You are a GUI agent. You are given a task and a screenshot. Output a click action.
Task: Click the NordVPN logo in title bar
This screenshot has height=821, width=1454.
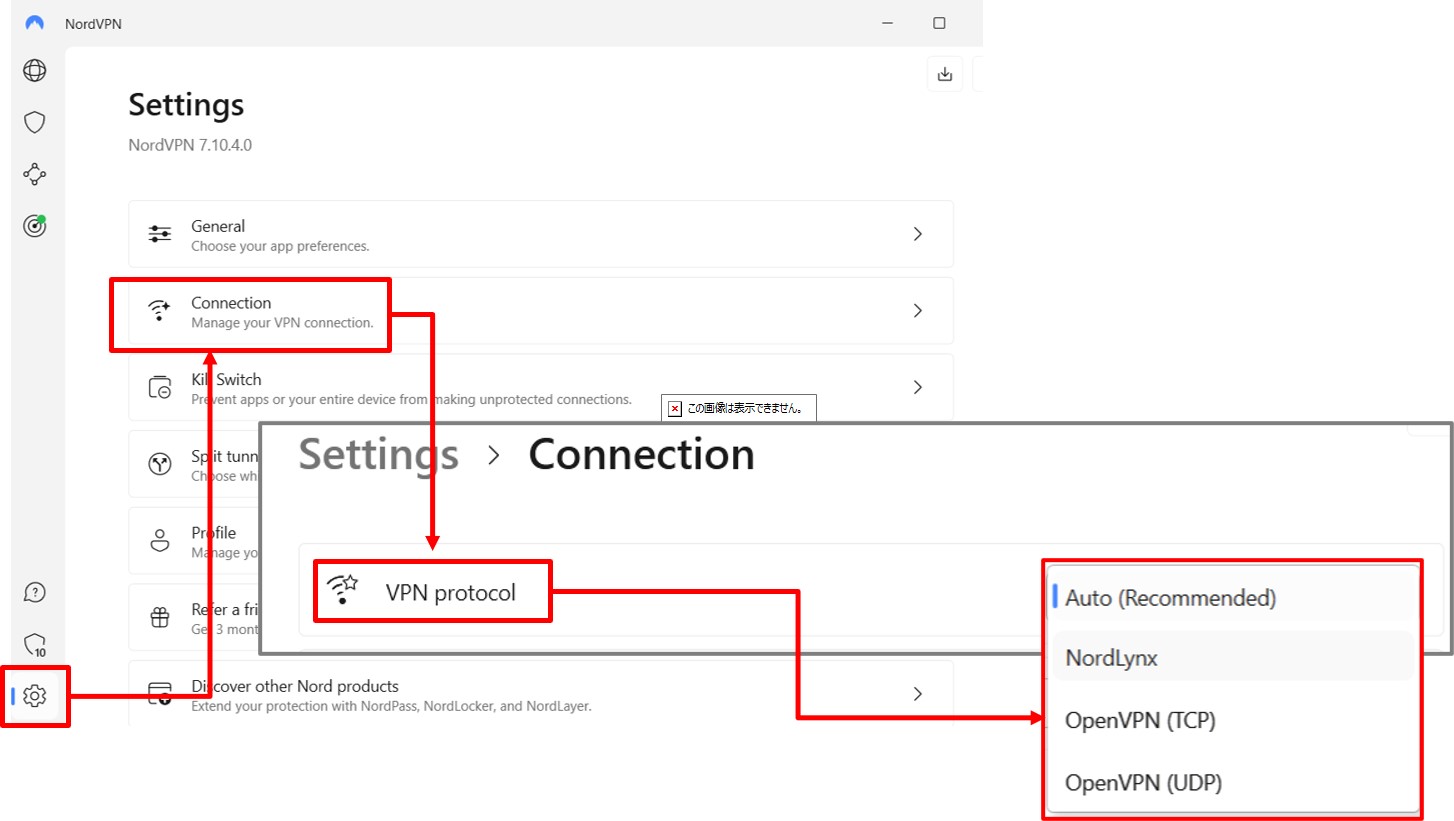point(35,23)
